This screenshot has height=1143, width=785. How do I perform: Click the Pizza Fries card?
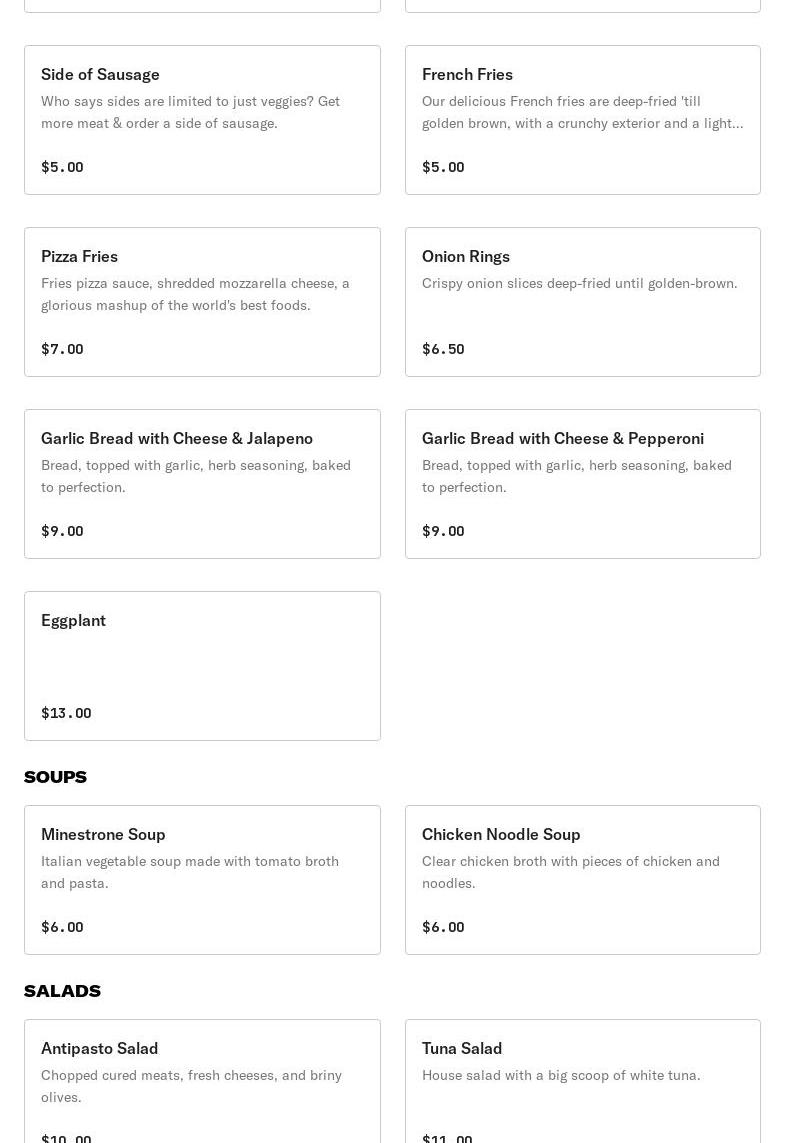[x=202, y=302]
